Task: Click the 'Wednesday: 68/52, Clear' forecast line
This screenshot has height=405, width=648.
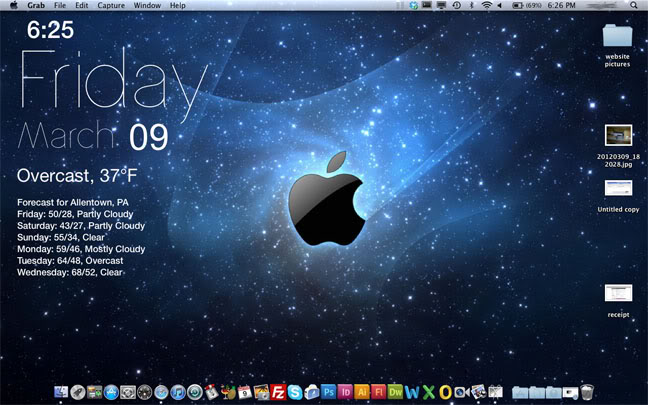Action: tap(70, 272)
